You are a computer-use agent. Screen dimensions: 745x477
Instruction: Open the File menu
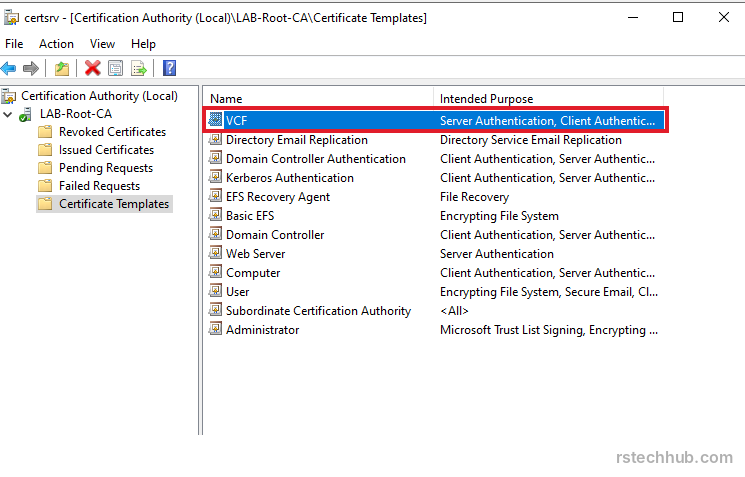pyautogui.click(x=14, y=44)
